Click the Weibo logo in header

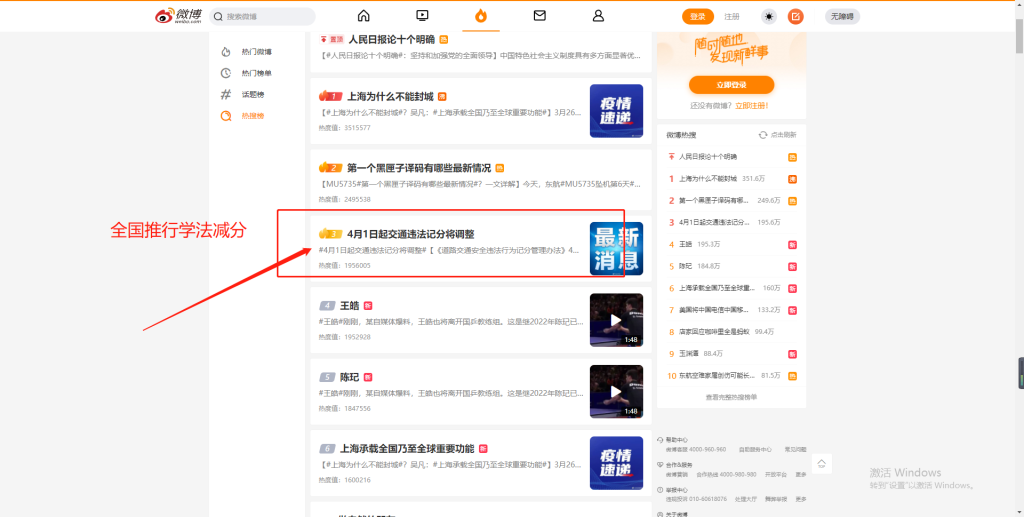click(178, 16)
